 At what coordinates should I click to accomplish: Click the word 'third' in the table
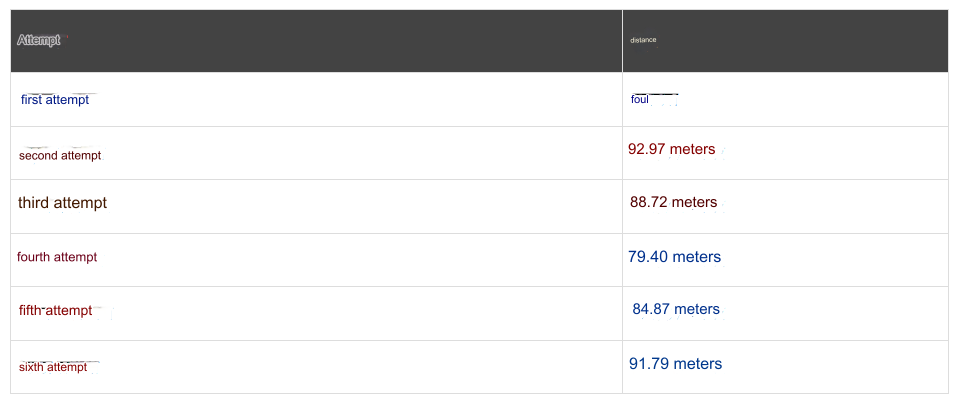pyautogui.click(x=33, y=203)
